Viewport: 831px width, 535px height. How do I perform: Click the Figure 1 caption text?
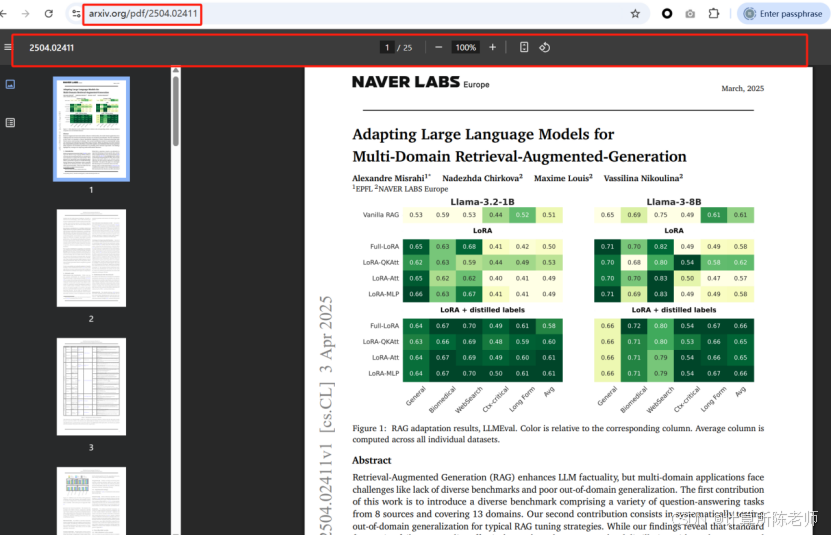558,434
